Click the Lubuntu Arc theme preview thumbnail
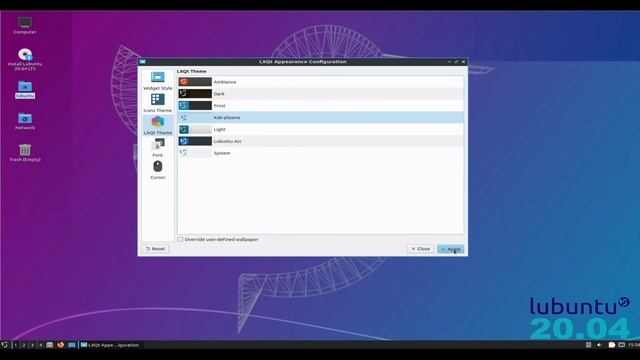 pyautogui.click(x=195, y=141)
